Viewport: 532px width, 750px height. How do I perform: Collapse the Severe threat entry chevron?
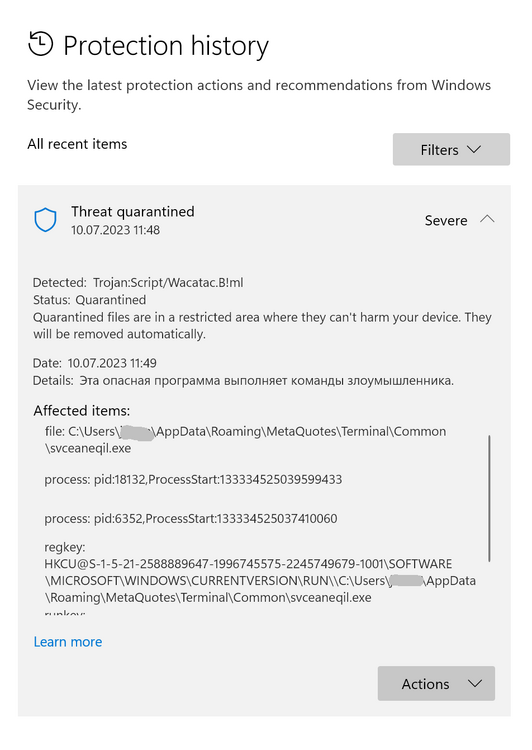(487, 220)
